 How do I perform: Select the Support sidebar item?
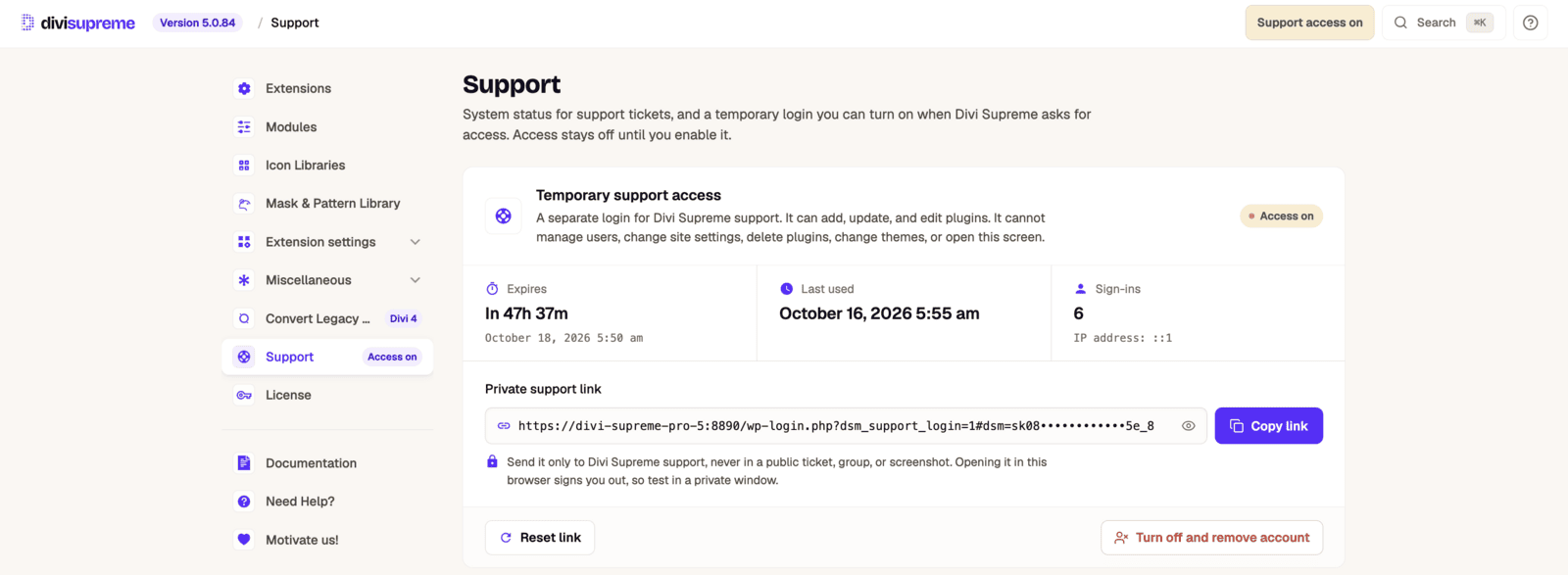[x=327, y=357]
